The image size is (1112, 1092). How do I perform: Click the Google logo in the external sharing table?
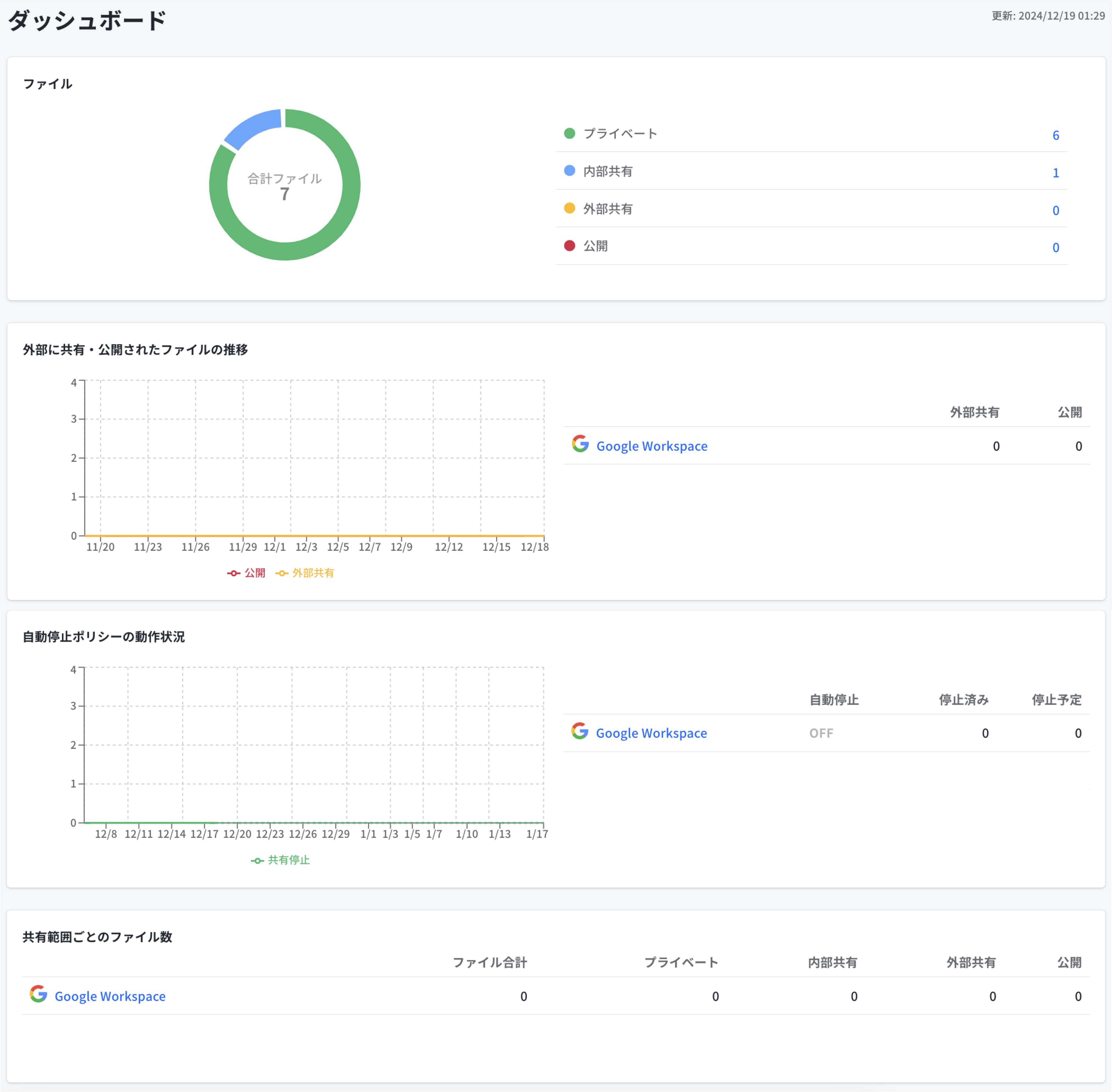coord(580,443)
